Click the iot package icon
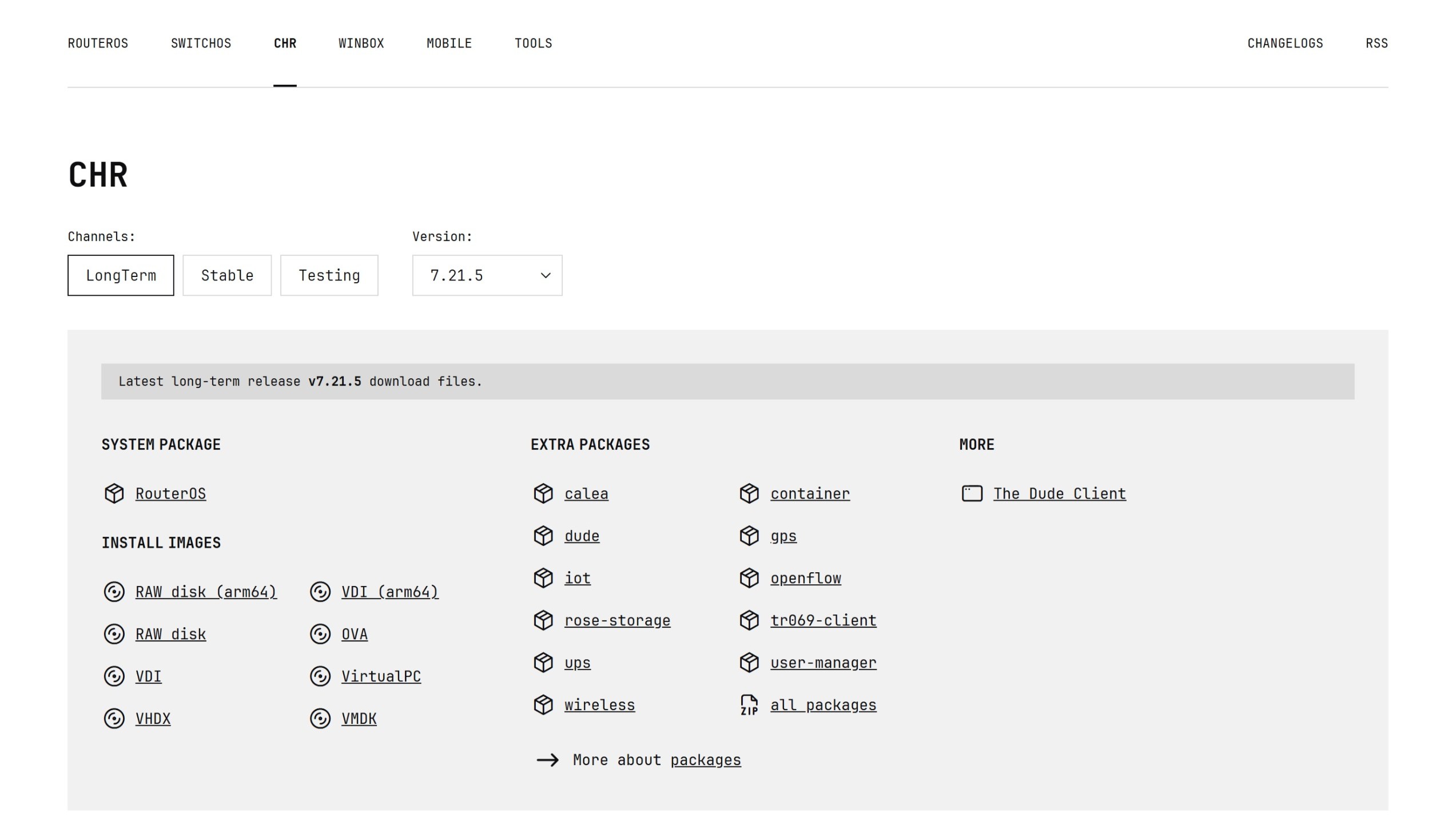Viewport: 1456px width, 840px height. tap(543, 577)
